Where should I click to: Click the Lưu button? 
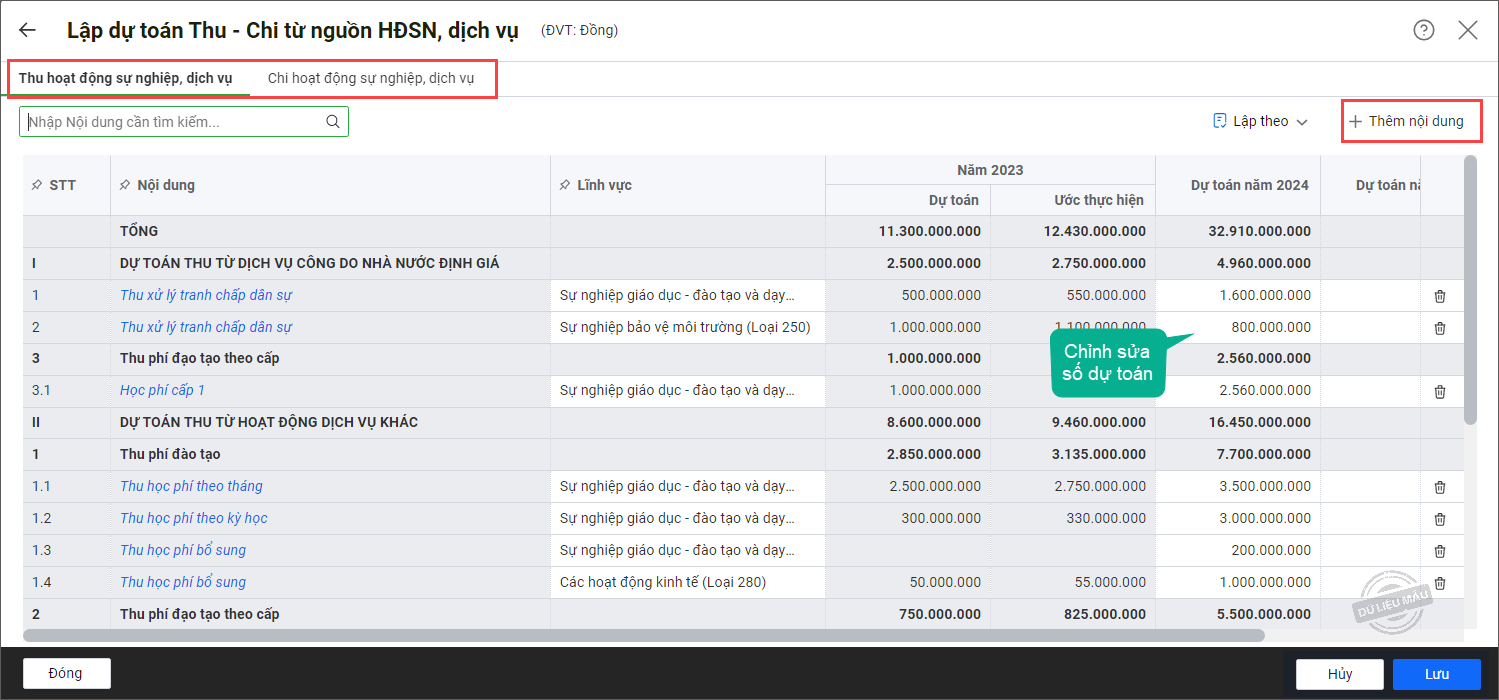tap(1437, 674)
